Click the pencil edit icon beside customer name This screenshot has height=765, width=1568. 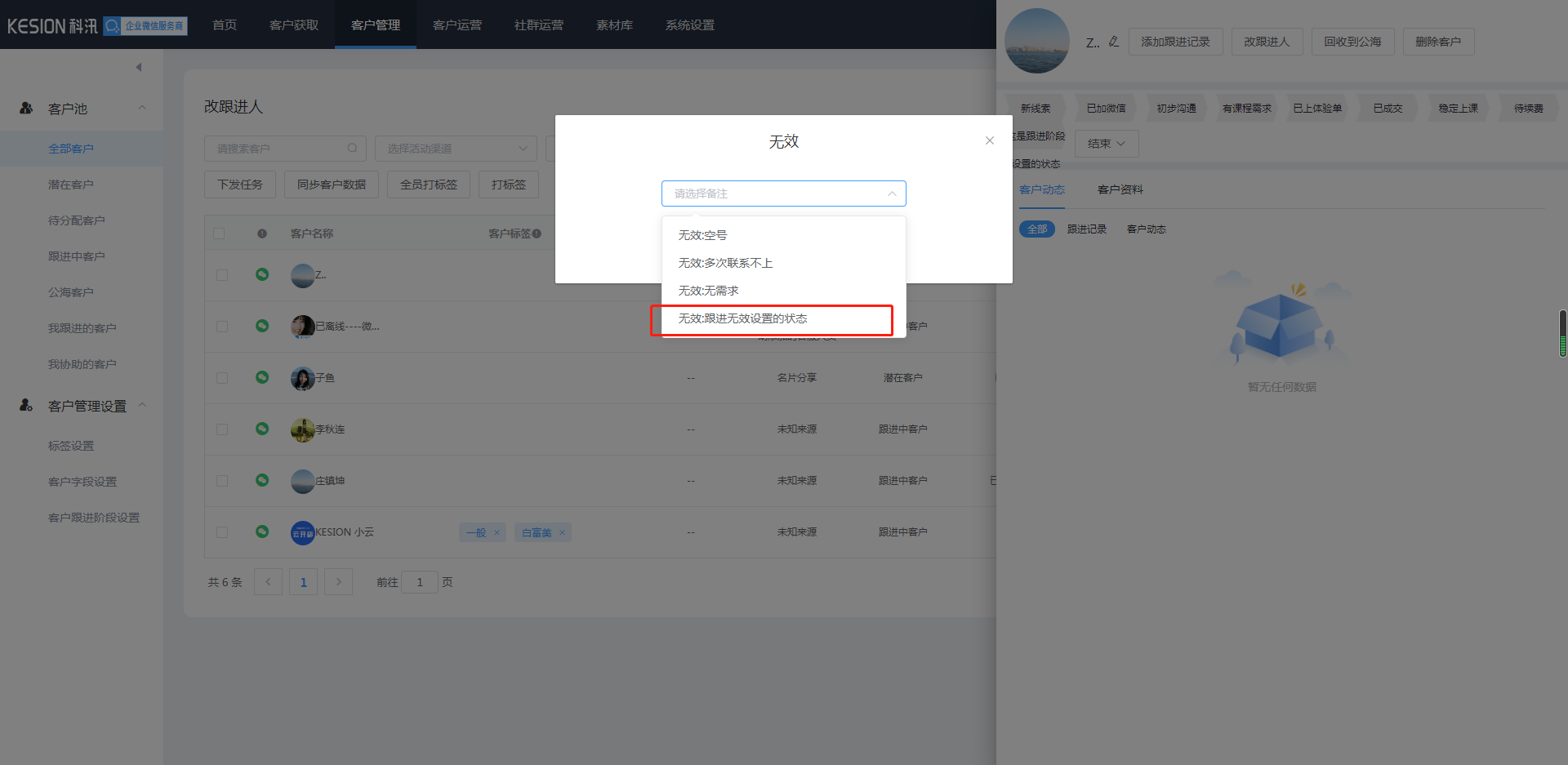[x=1113, y=42]
